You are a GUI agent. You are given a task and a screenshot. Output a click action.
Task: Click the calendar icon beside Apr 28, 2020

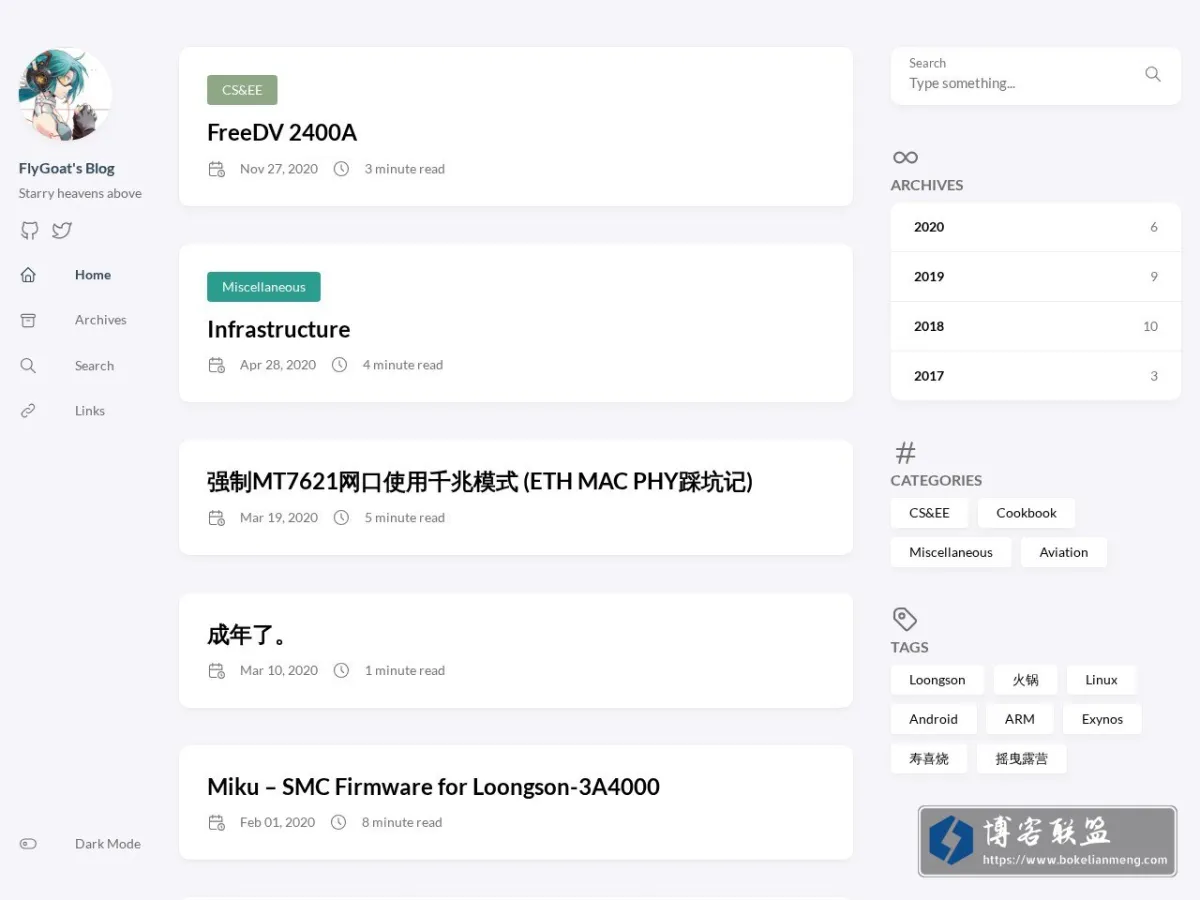coord(216,365)
